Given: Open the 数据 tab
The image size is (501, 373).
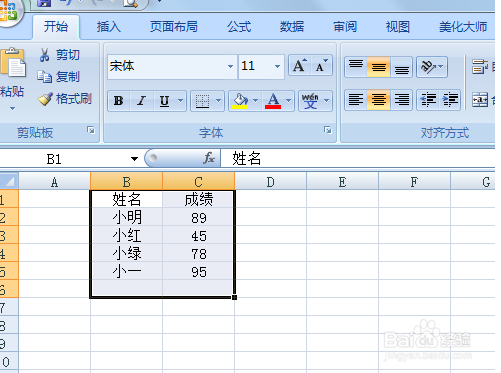Looking at the screenshot, I should click(x=292, y=27).
